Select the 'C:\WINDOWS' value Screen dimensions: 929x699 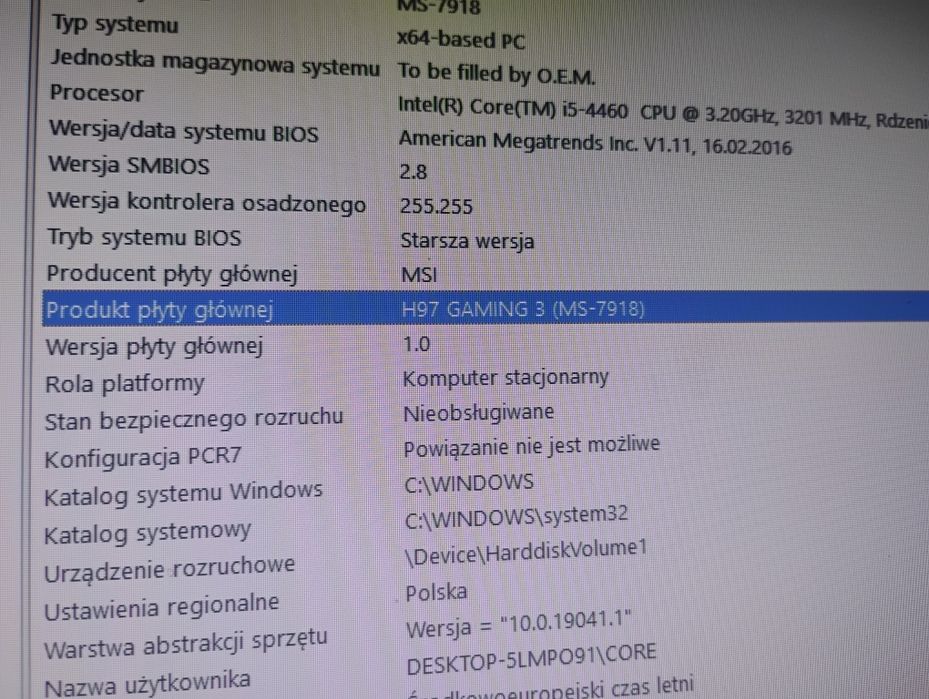(x=469, y=483)
